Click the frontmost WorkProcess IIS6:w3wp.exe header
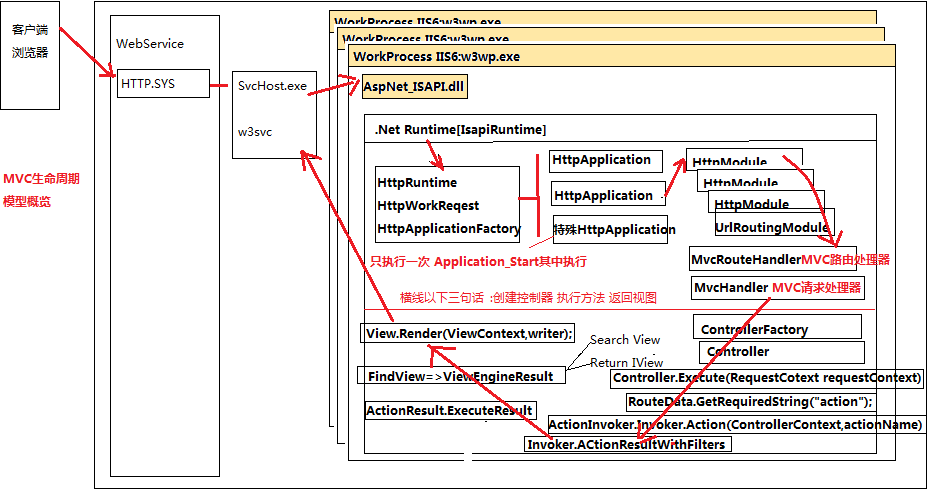932x494 pixels. click(622, 56)
